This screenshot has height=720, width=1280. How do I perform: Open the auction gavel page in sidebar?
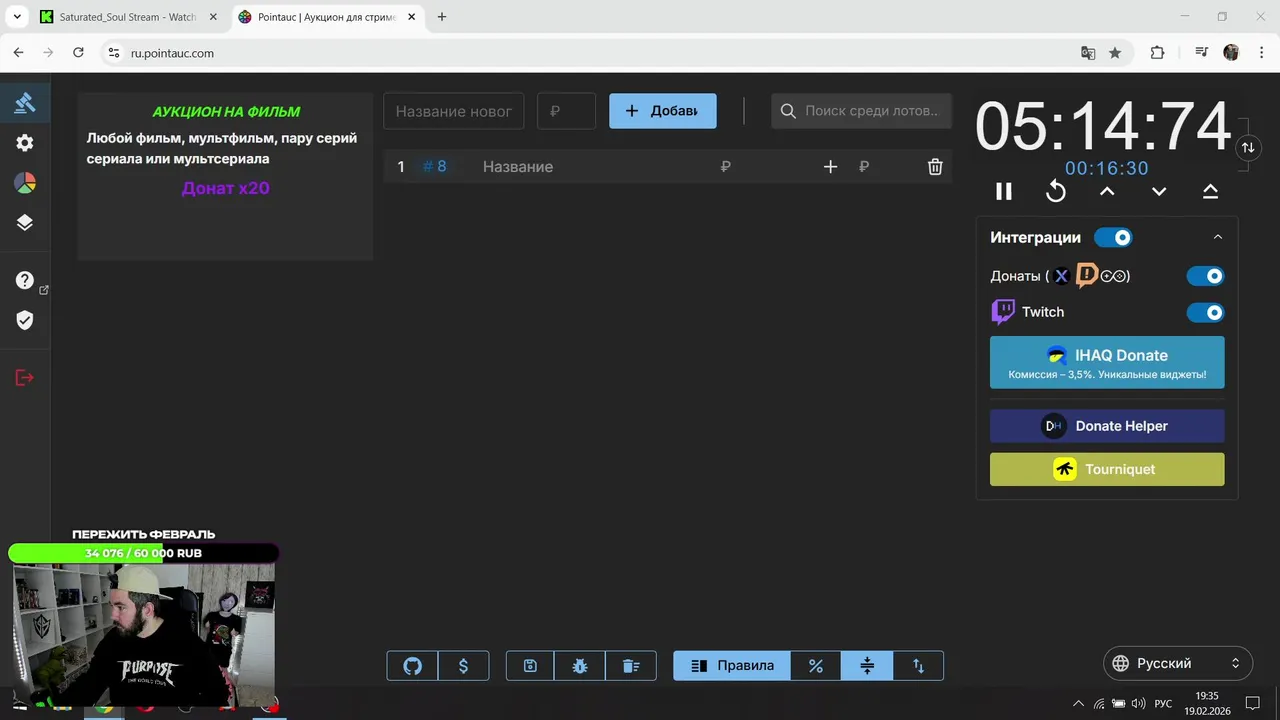(x=25, y=102)
